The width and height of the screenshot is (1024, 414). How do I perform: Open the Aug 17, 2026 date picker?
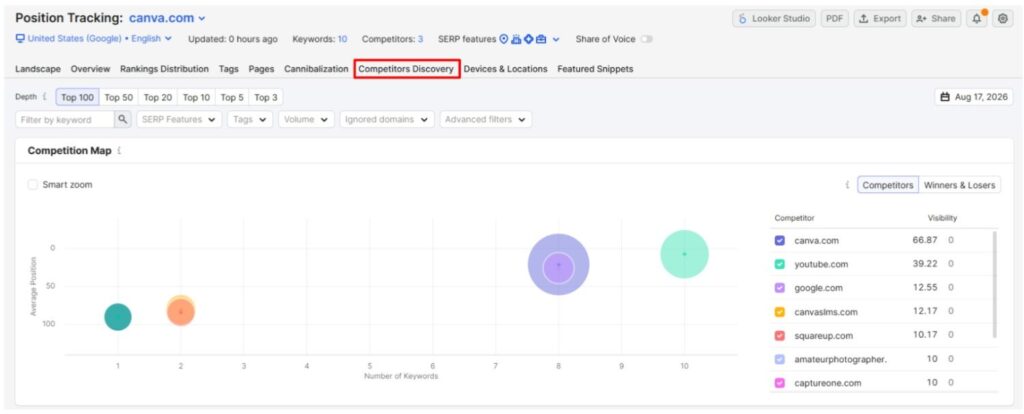coord(974,97)
